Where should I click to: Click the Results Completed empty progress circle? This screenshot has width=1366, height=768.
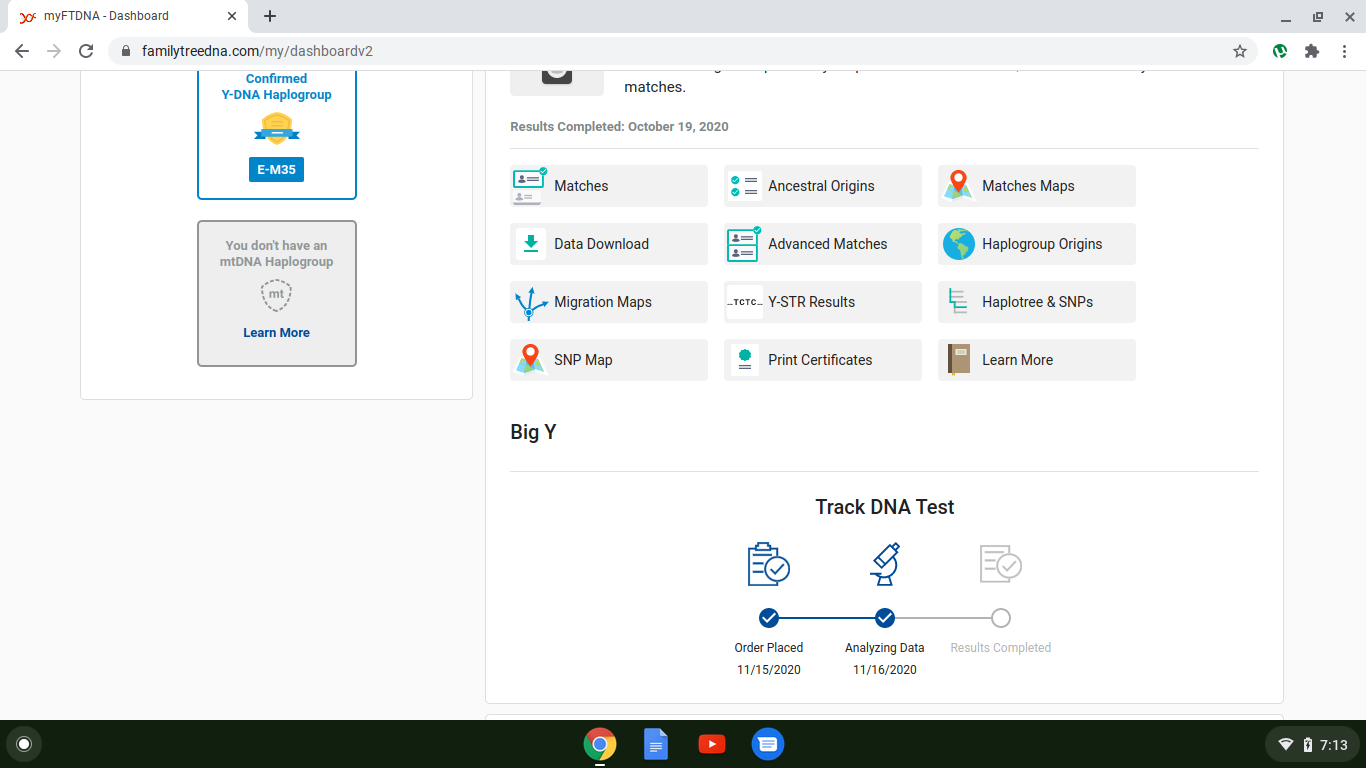[x=1000, y=617]
